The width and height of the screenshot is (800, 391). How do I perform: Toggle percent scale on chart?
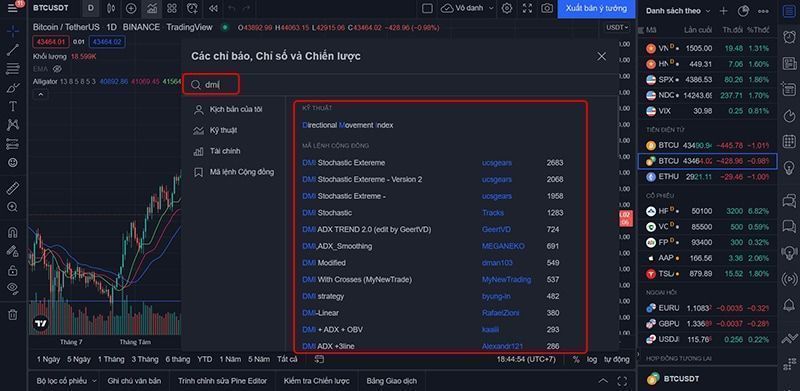(x=576, y=359)
